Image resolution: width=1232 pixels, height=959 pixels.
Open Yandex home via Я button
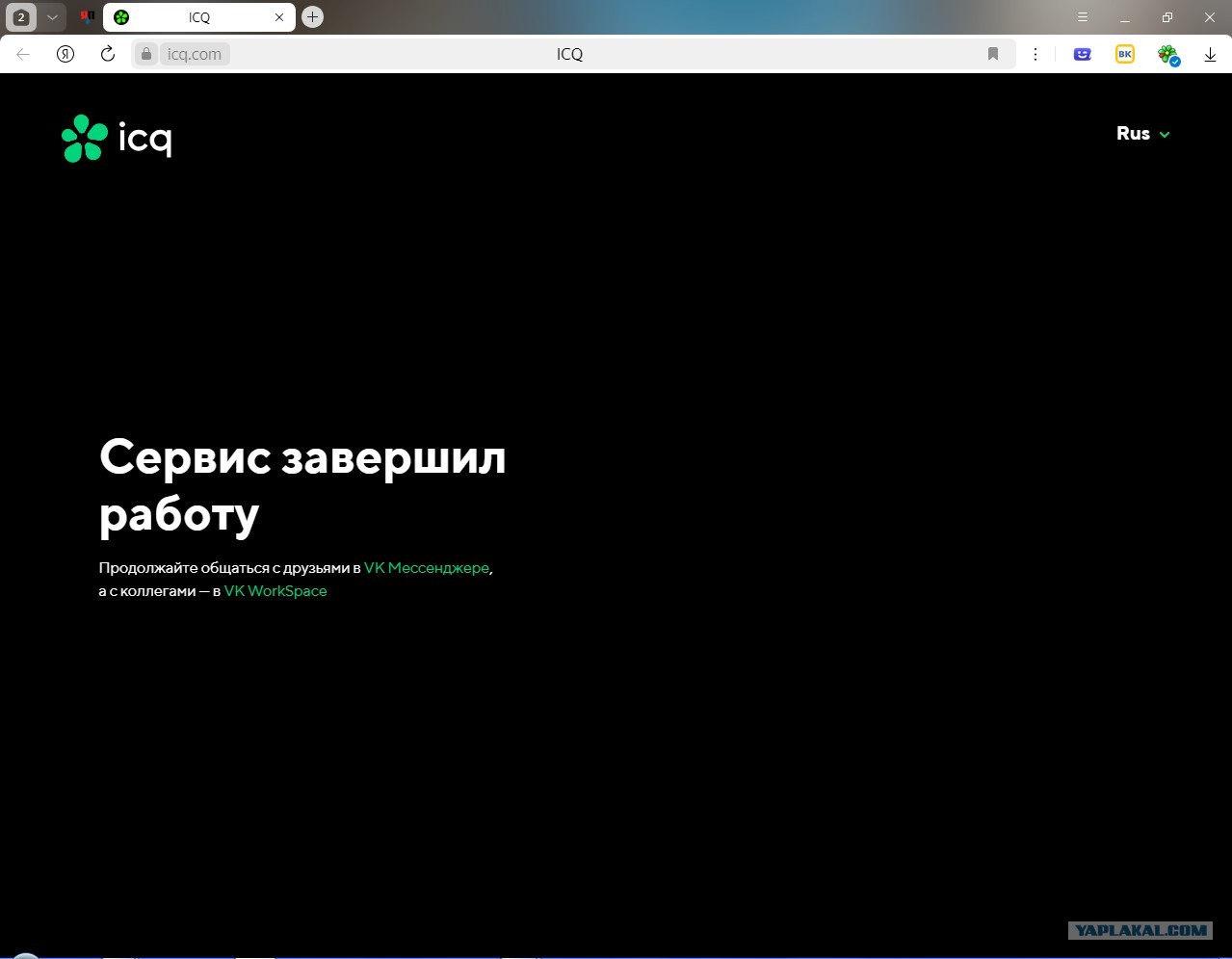tap(66, 54)
